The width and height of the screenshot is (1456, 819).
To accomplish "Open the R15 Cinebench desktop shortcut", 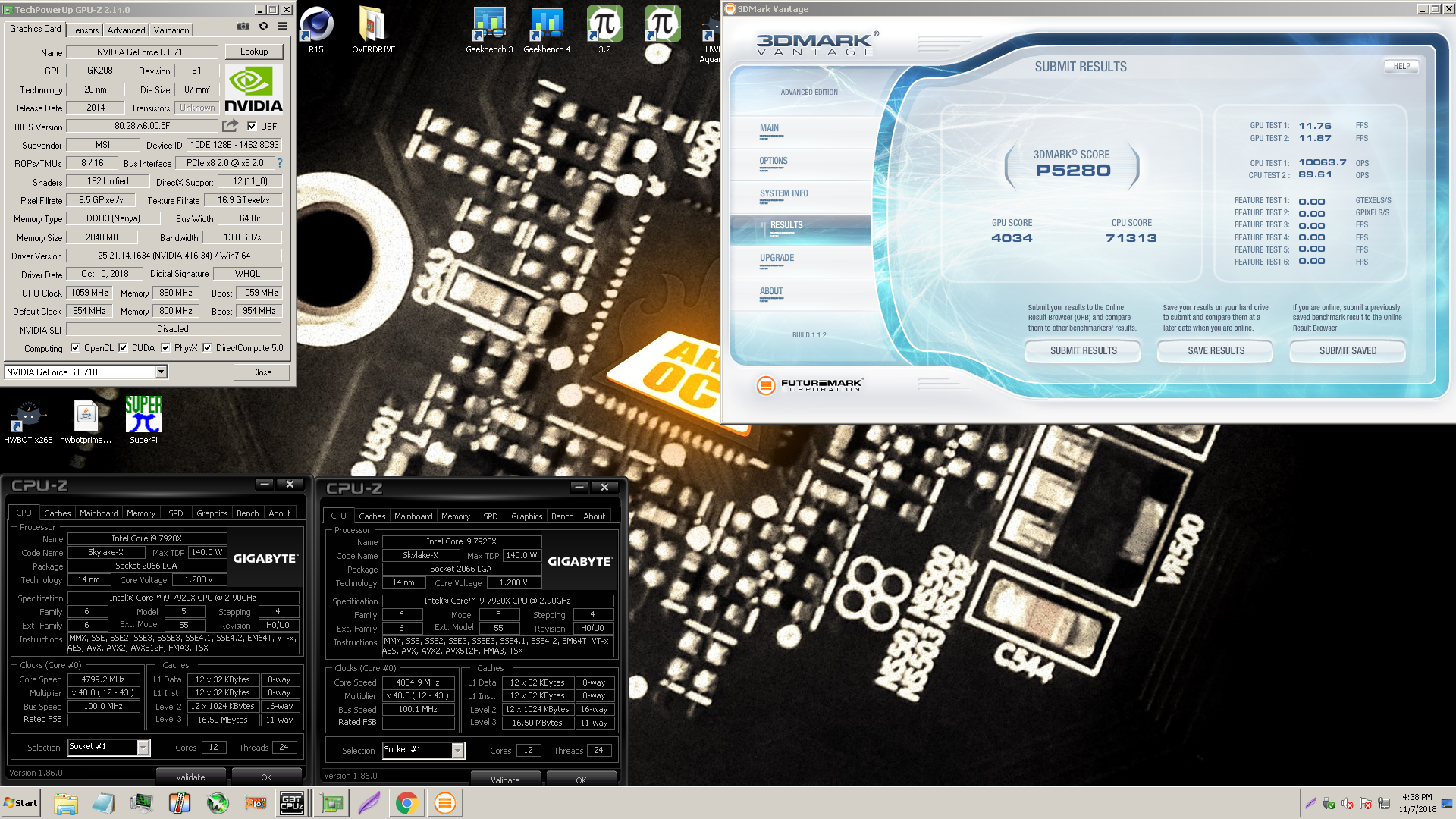I will coord(316,30).
